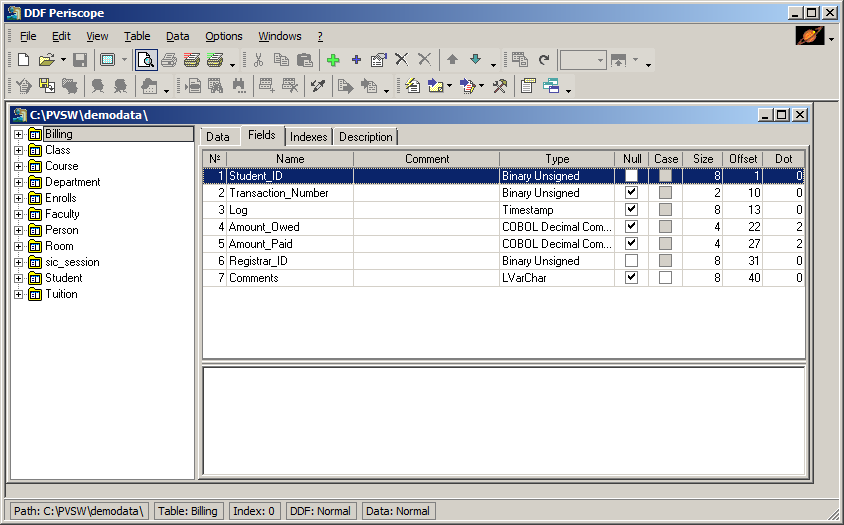The width and height of the screenshot is (844, 525).
Task: Expand the Billing table node
Action: (18, 134)
